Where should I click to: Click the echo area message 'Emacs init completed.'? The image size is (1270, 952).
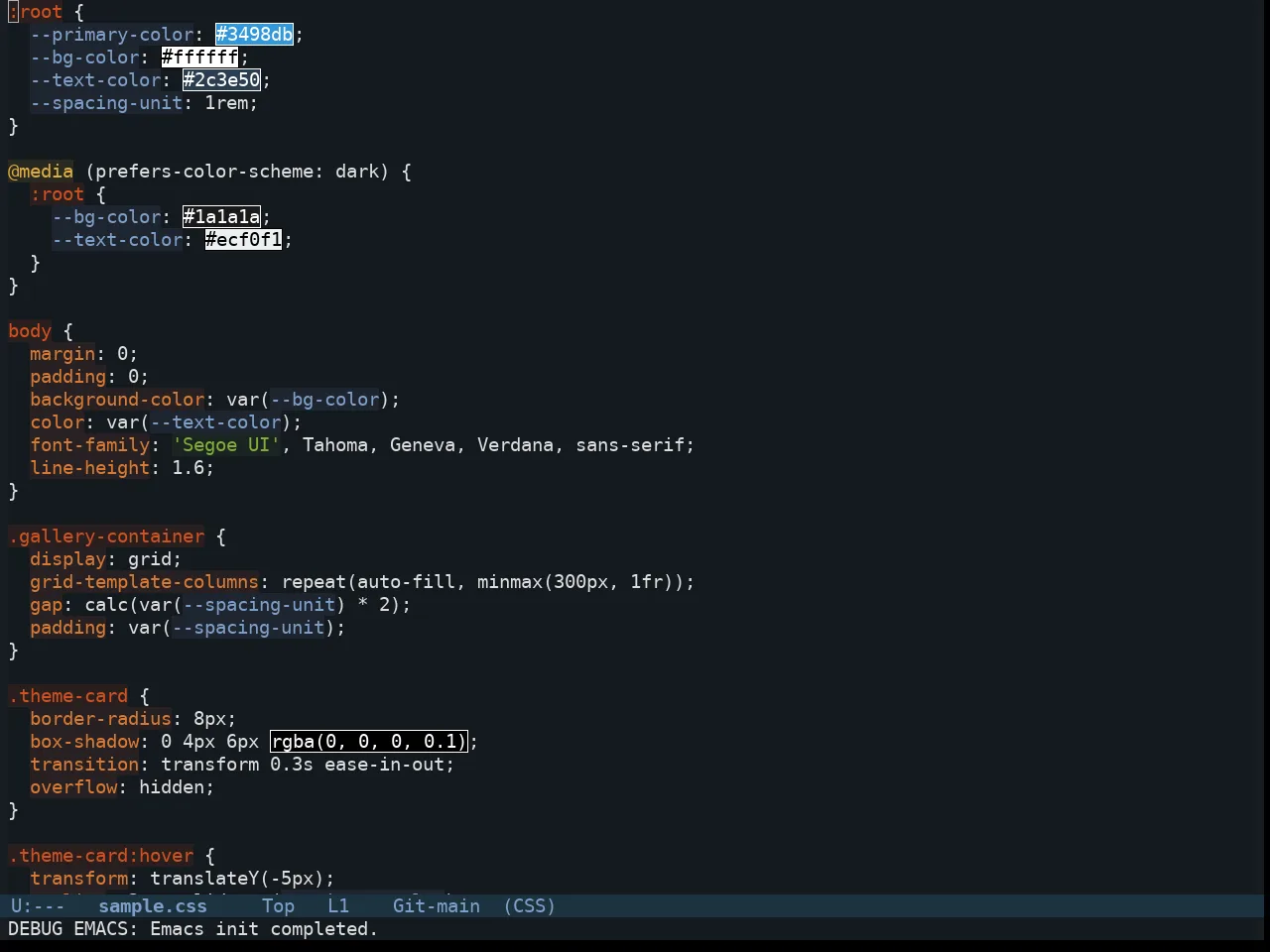(x=264, y=929)
